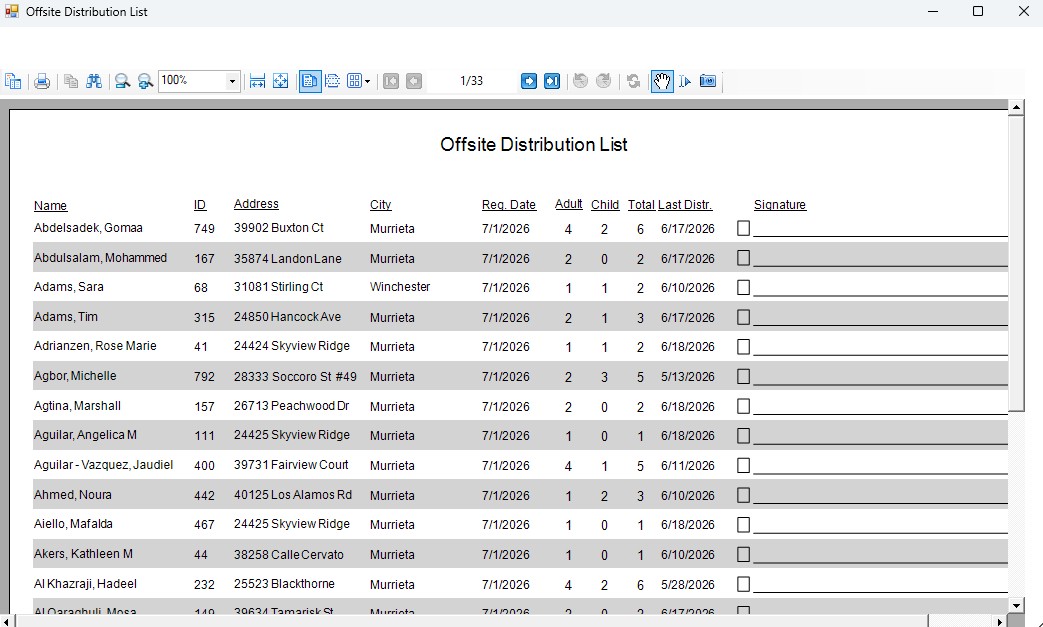
Task: Click the Reg. Date column header
Action: point(509,205)
